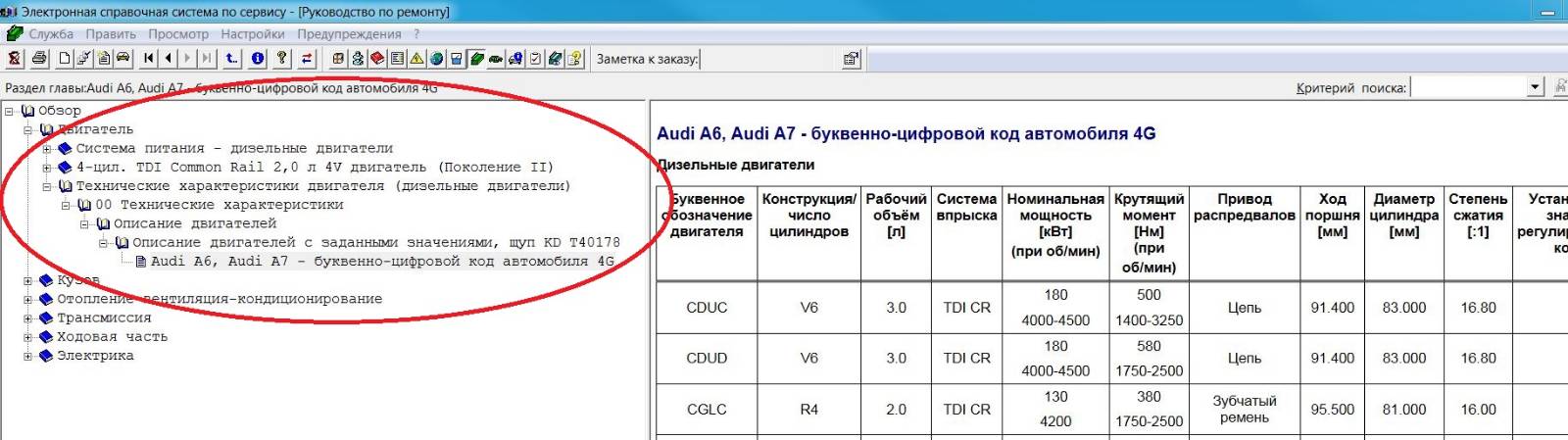The height and width of the screenshot is (440, 1568).
Task: Click the print icon in the toolbar
Action: point(39,58)
